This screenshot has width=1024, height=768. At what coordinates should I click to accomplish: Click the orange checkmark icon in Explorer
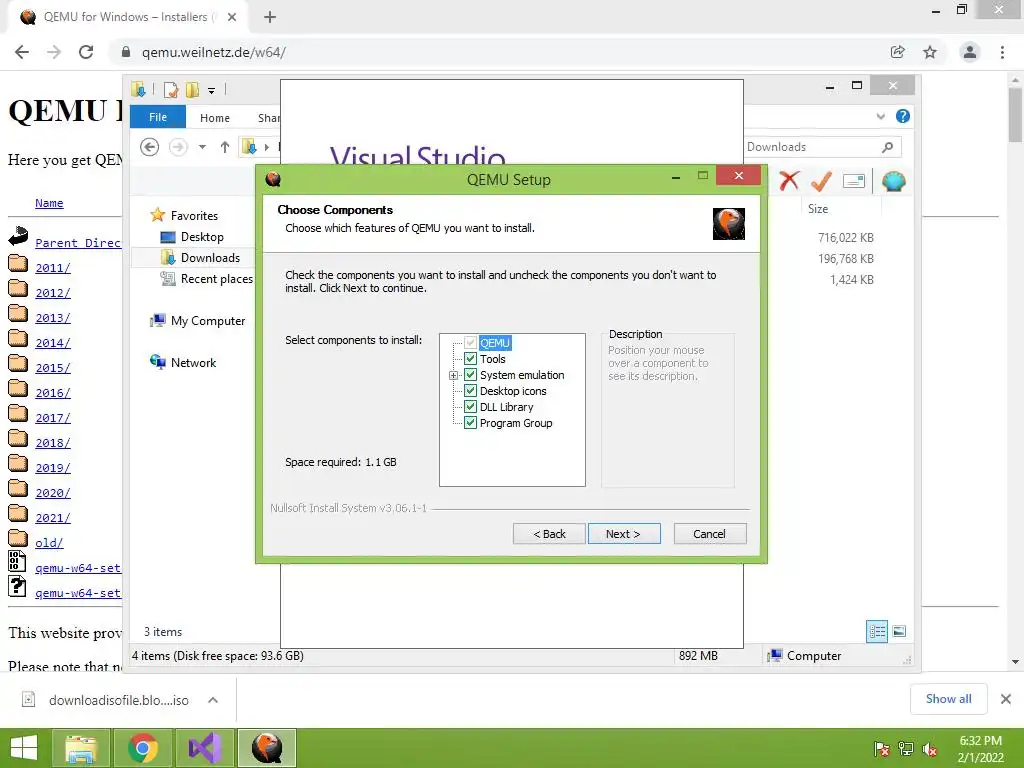click(821, 180)
